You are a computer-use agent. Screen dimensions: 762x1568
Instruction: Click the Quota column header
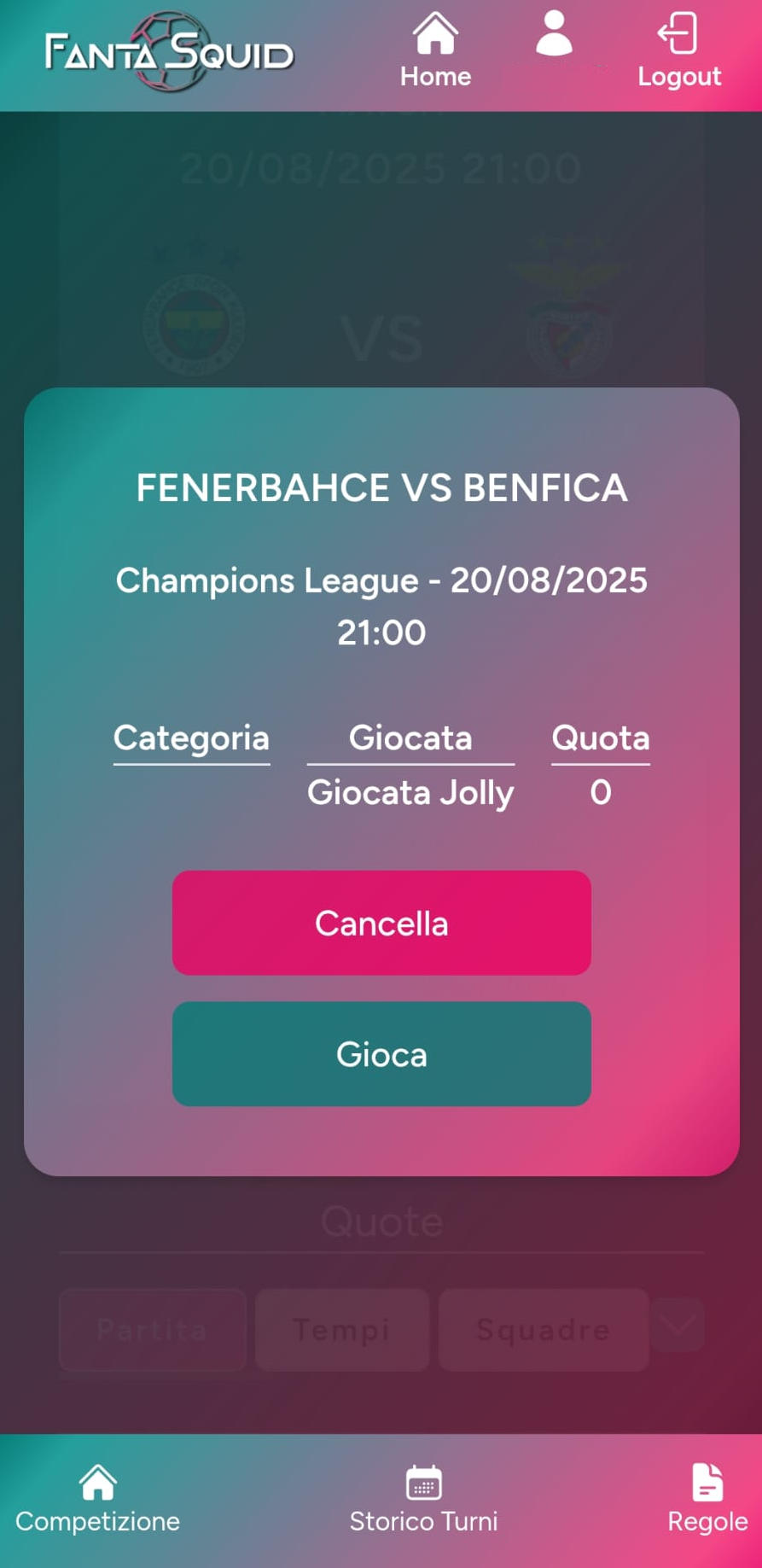pos(601,738)
